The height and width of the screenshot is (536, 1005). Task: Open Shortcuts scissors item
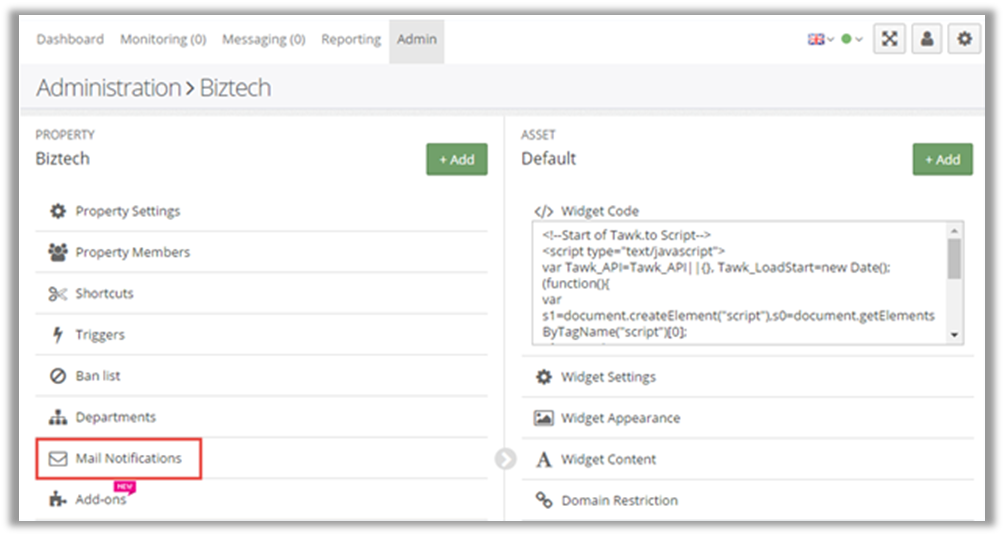coord(104,293)
